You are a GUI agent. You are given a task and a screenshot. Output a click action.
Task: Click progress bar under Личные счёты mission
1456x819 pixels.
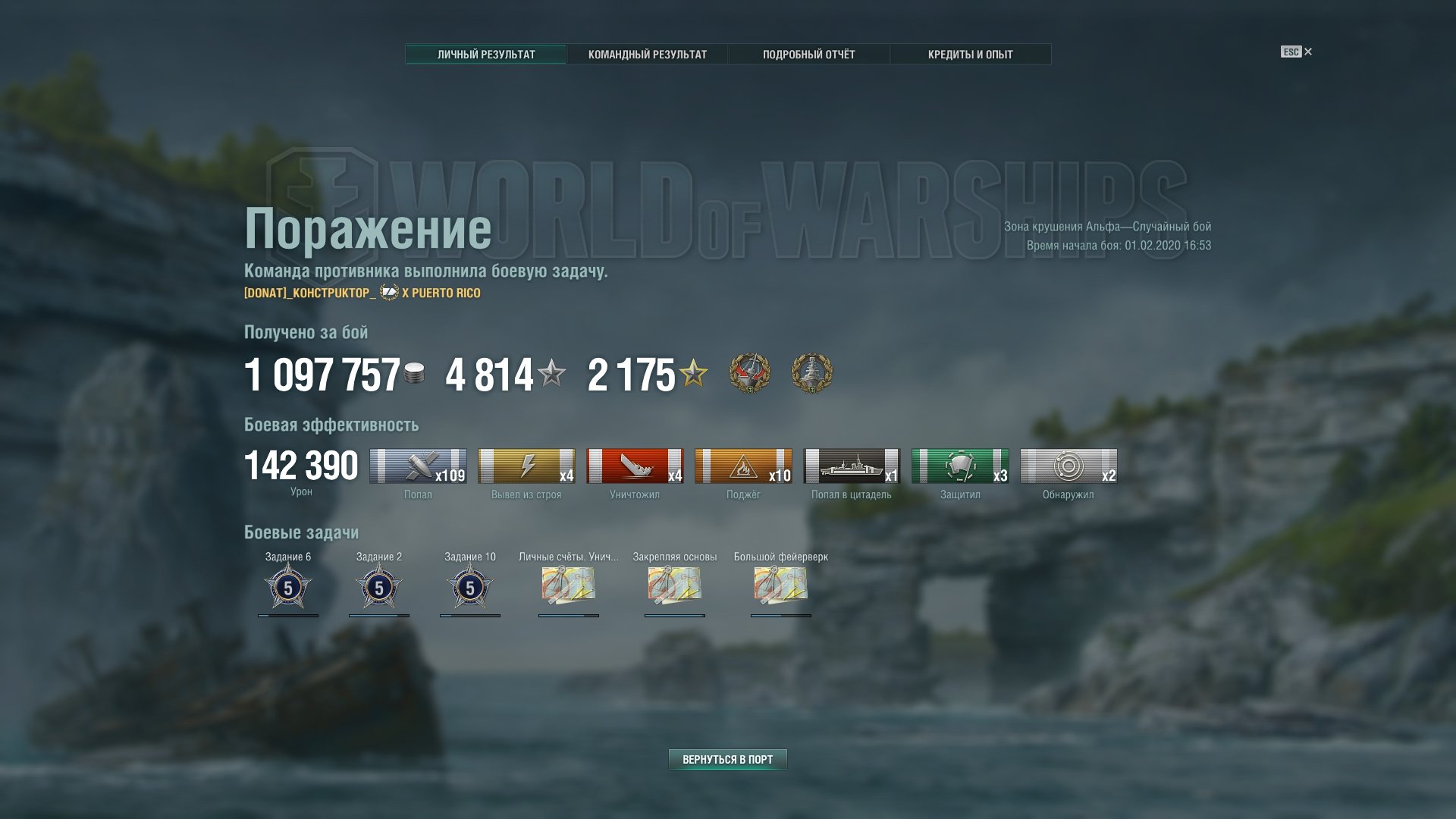[x=569, y=616]
